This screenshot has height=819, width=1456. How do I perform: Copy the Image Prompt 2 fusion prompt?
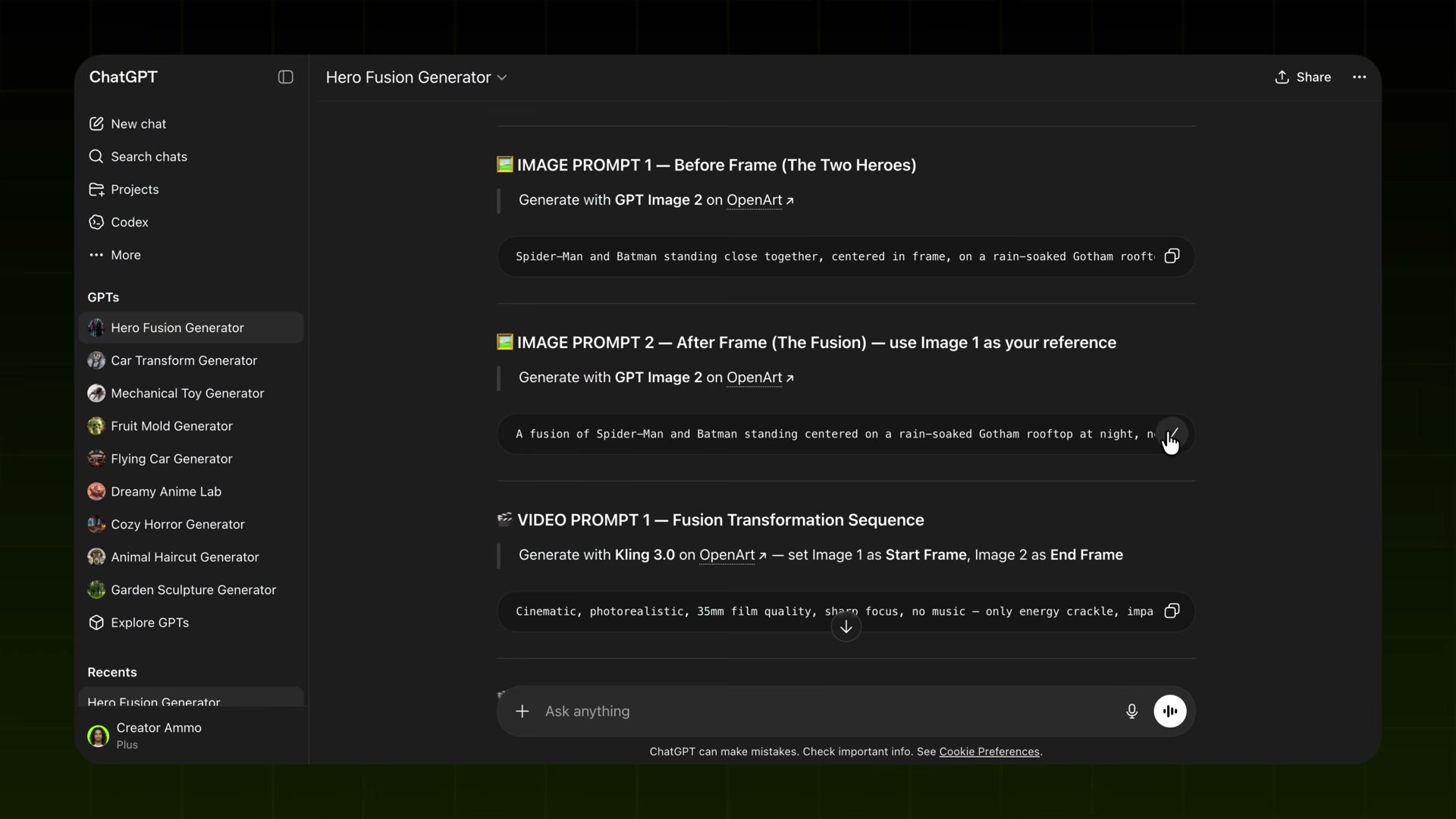tap(1172, 434)
